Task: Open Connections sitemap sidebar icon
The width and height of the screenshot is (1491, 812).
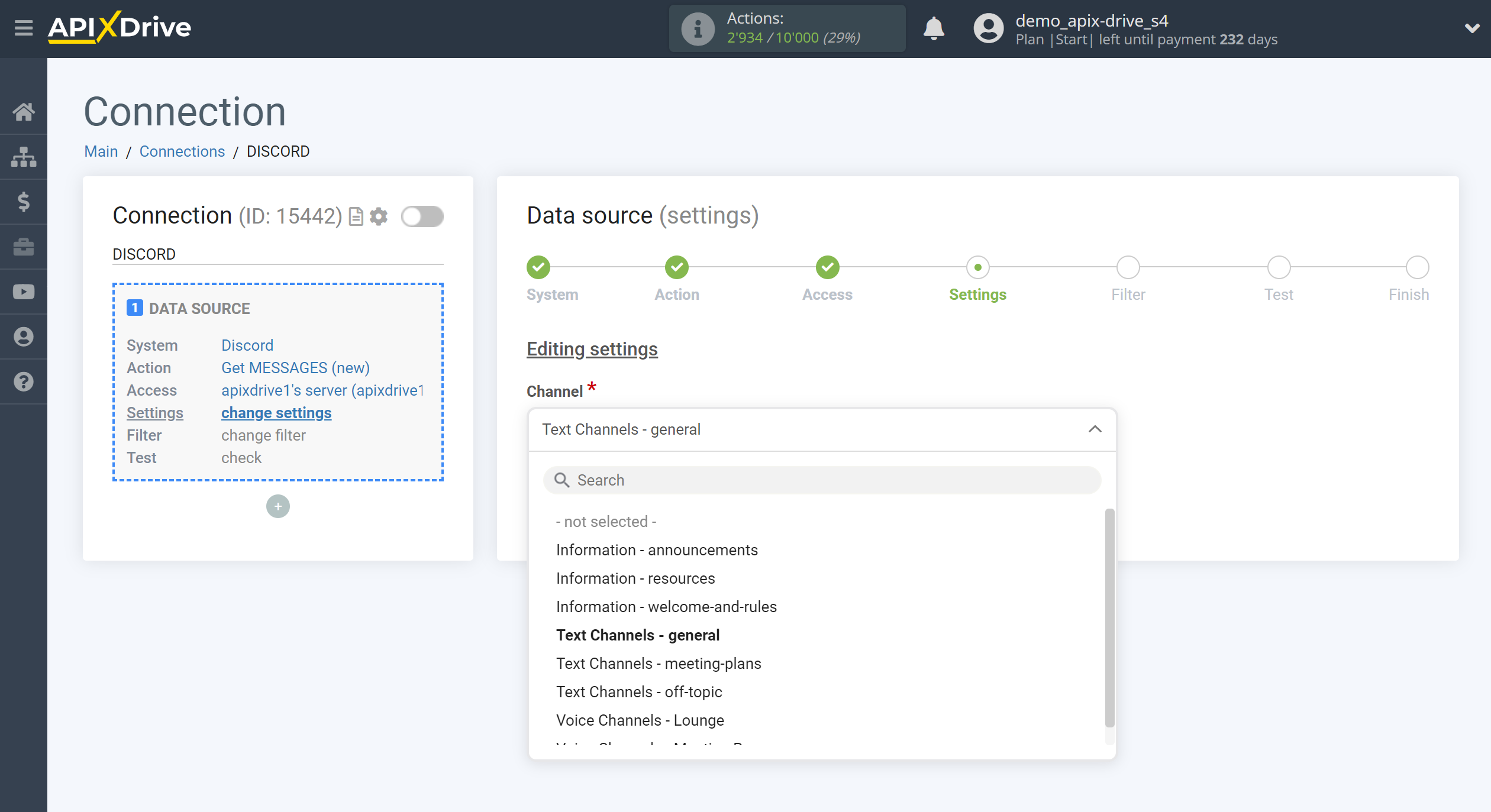Action: click(x=24, y=157)
